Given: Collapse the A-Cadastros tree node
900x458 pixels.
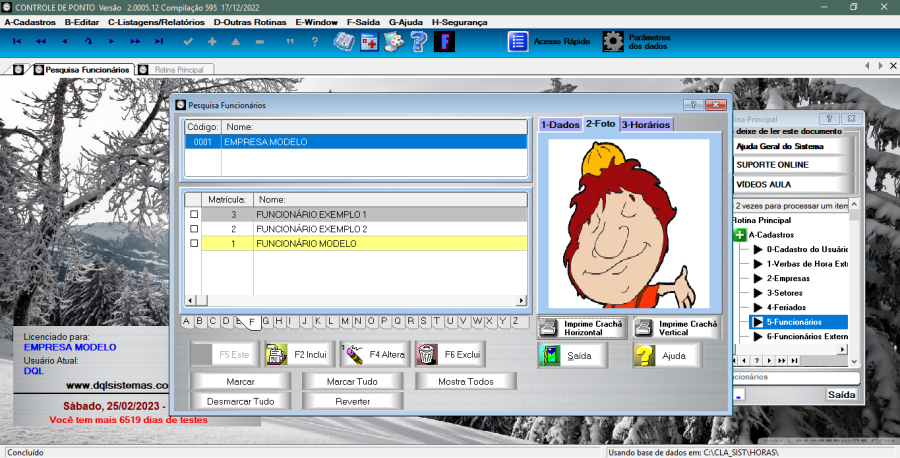Looking at the screenshot, I should [739, 235].
